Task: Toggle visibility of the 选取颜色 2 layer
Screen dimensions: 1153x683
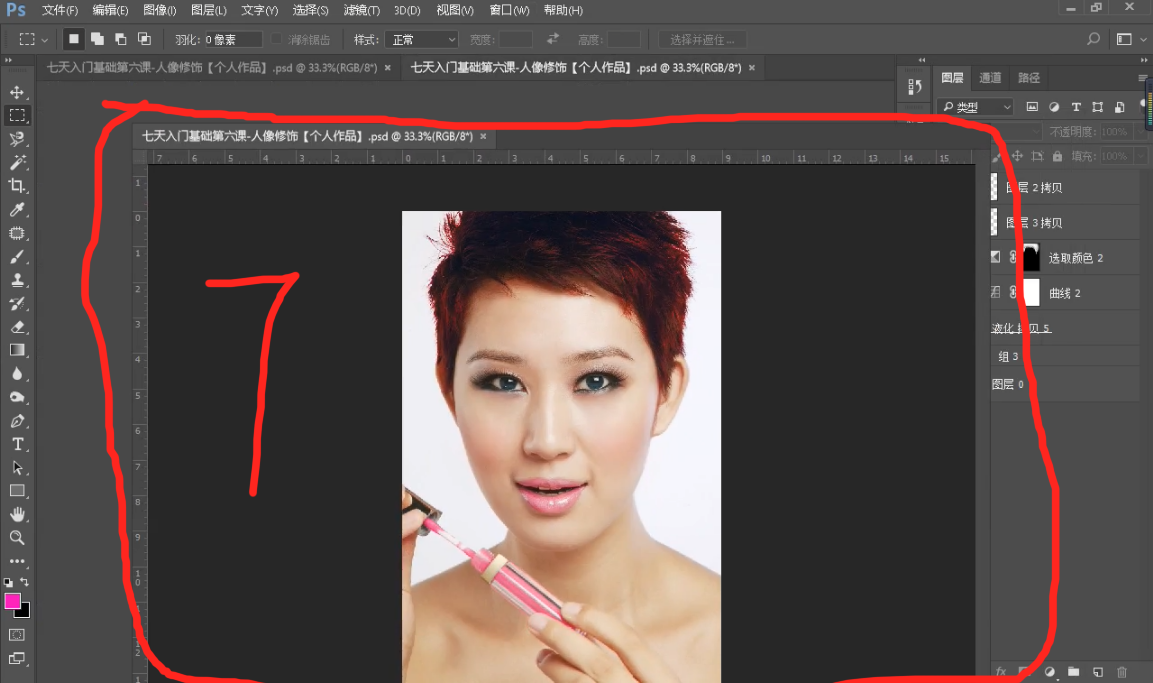Action: coord(994,257)
